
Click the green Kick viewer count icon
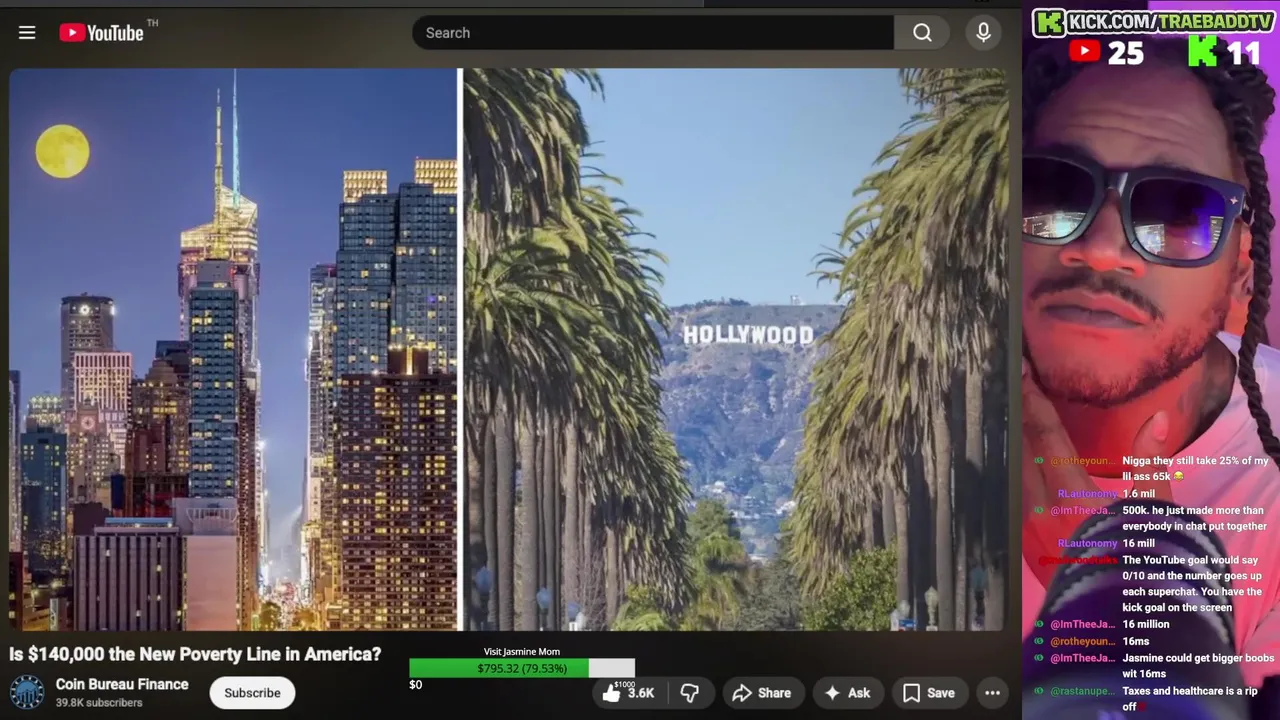(x=1203, y=52)
